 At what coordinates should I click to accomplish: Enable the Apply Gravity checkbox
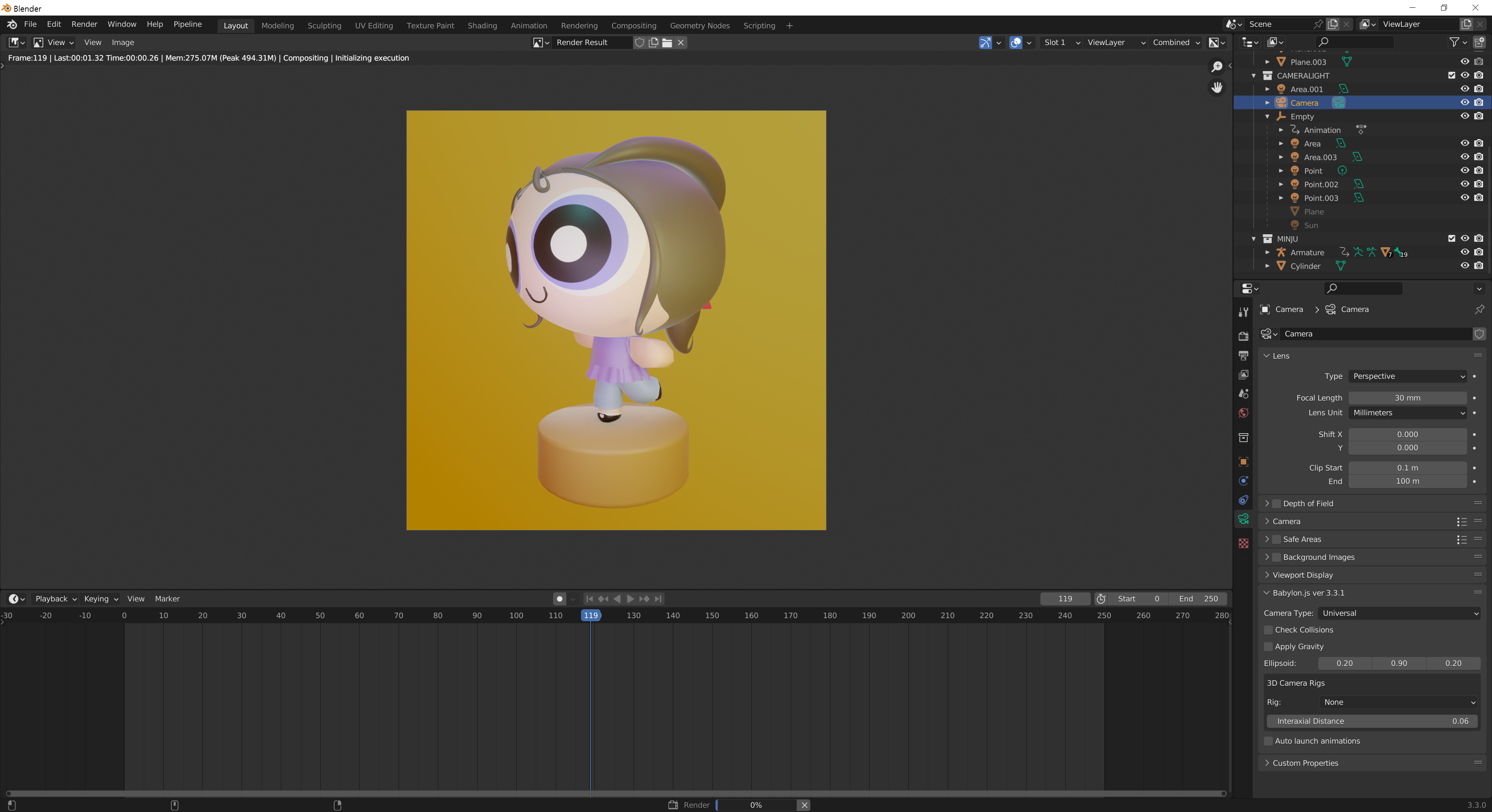click(x=1269, y=646)
